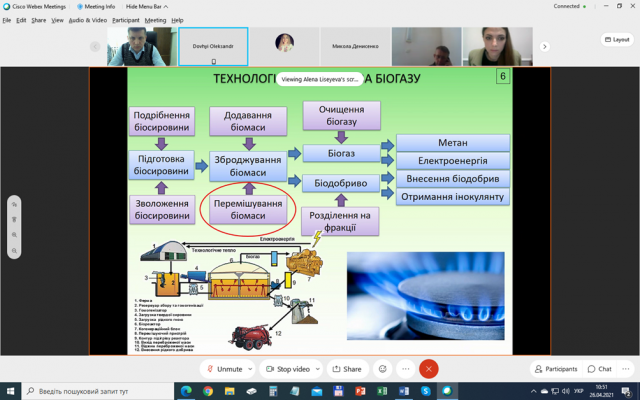Expand audio options arrow beside Unmute
Screen dimensions: 640x400
(250, 369)
